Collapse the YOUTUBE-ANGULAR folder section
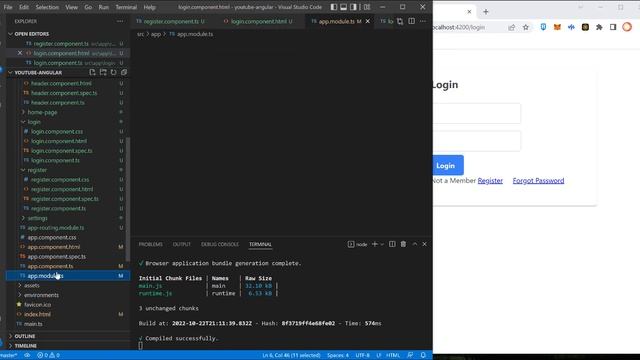 [x=10, y=73]
